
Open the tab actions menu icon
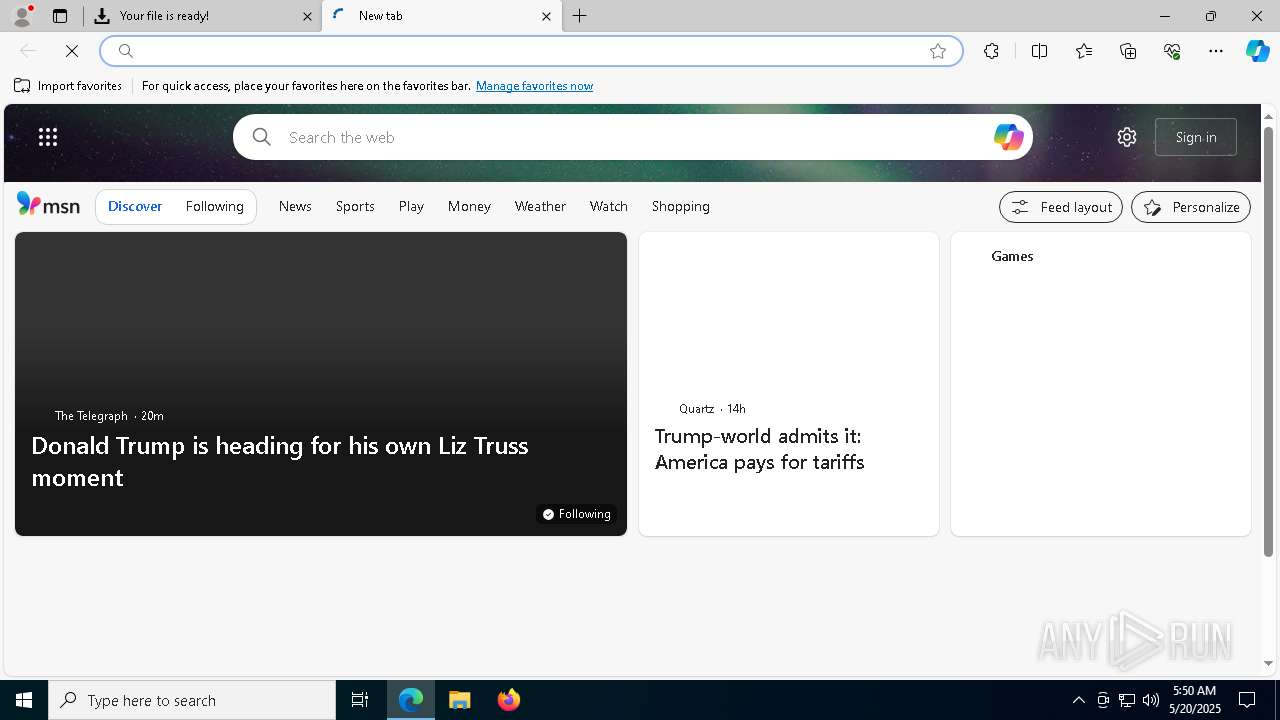(x=60, y=16)
